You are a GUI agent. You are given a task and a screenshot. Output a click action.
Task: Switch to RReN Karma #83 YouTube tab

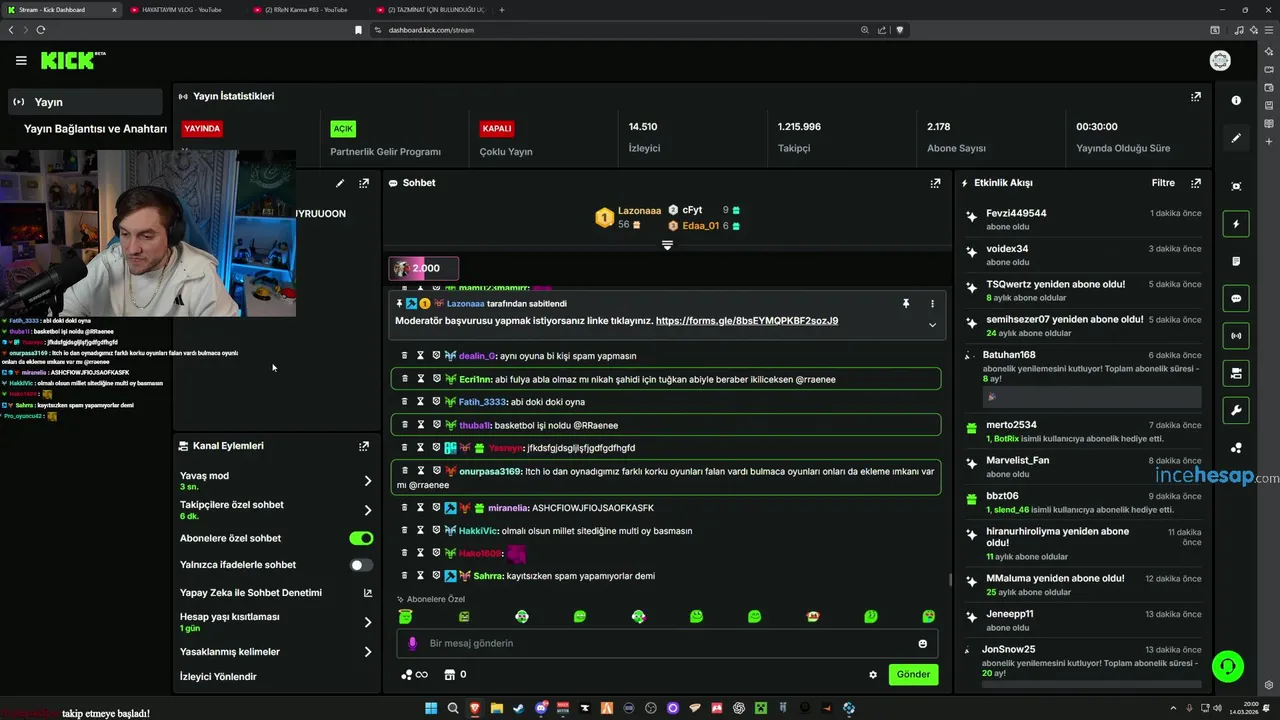click(x=305, y=10)
